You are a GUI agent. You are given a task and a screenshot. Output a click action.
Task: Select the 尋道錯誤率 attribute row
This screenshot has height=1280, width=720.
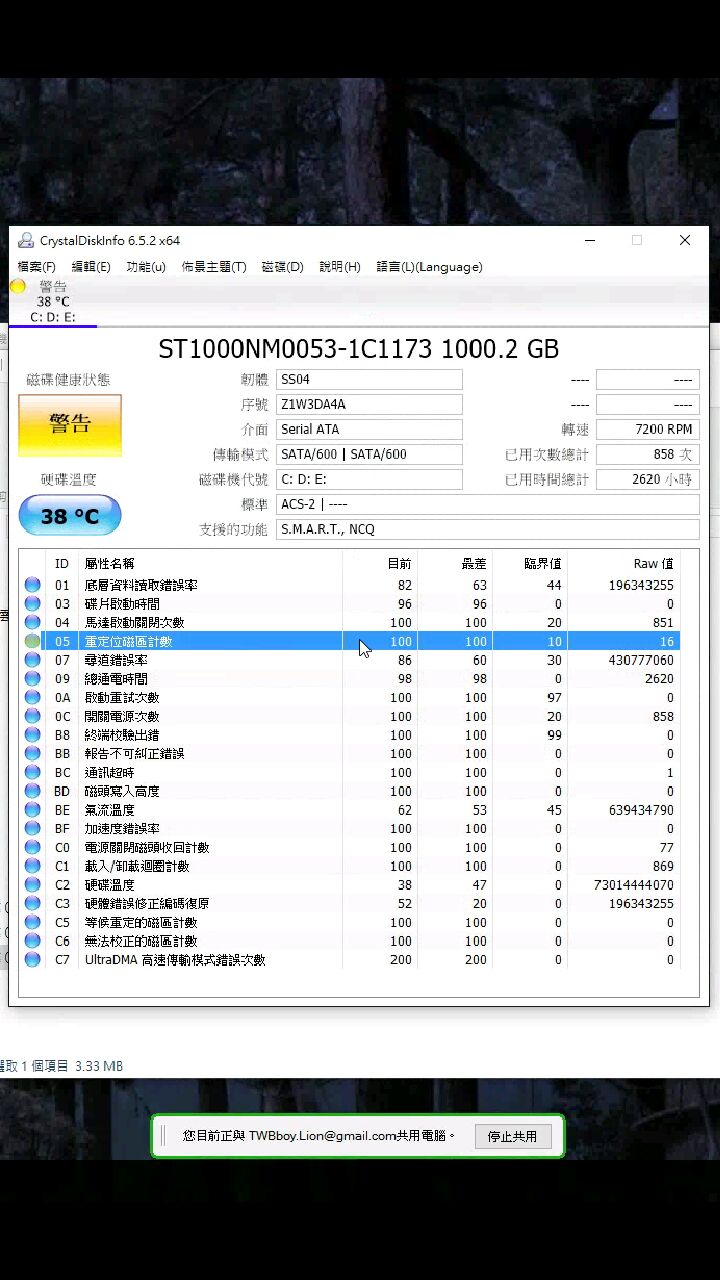point(350,660)
